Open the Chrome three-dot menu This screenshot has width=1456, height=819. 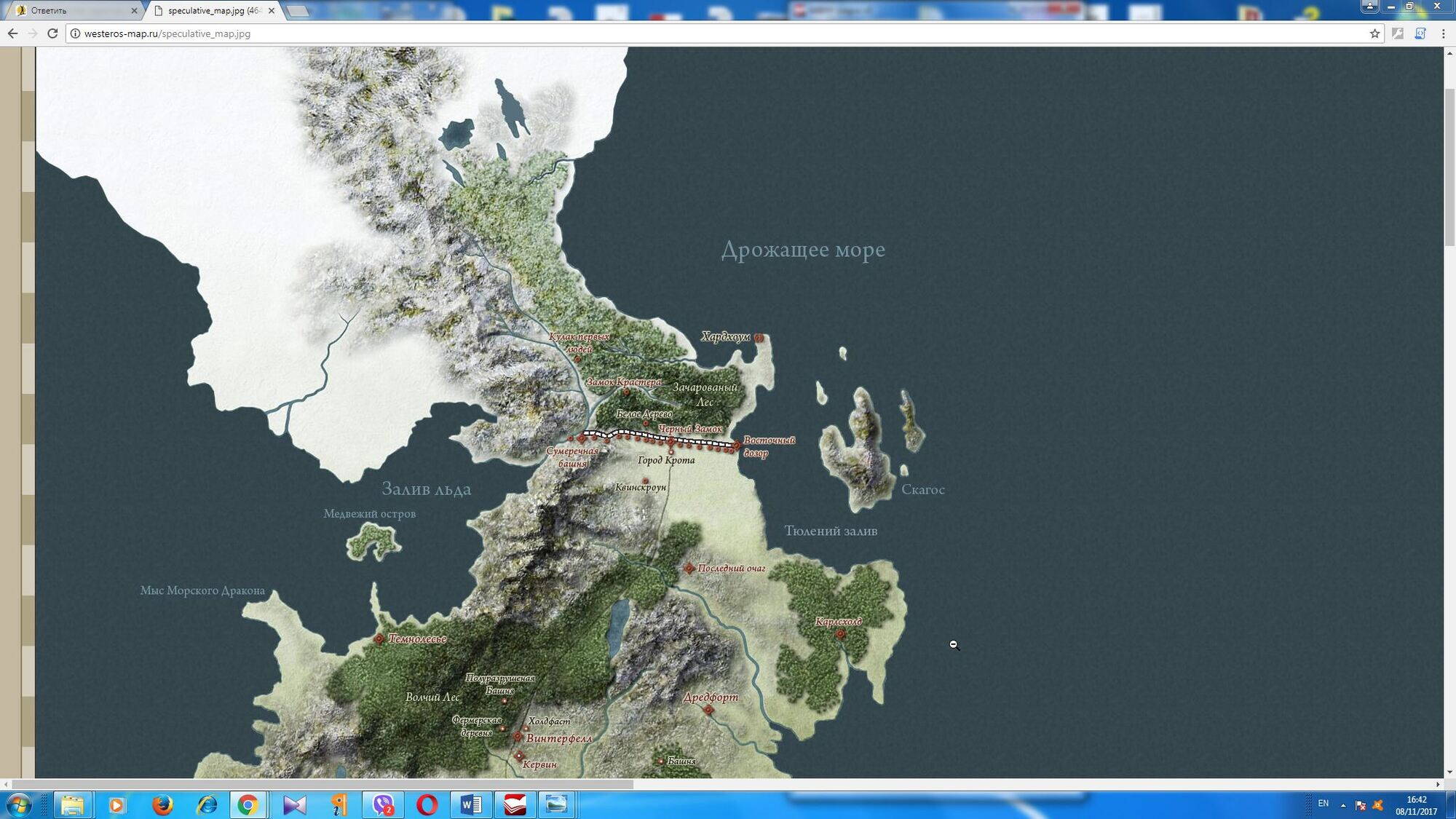click(1443, 33)
